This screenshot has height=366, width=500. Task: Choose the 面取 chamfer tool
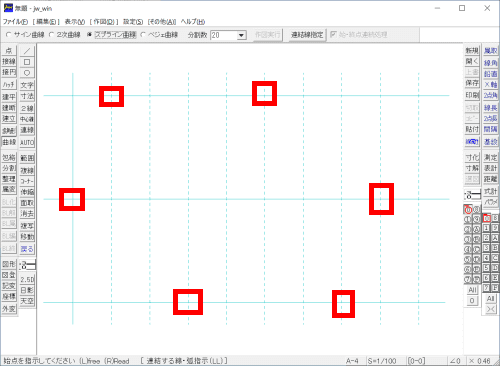[x=27, y=203]
